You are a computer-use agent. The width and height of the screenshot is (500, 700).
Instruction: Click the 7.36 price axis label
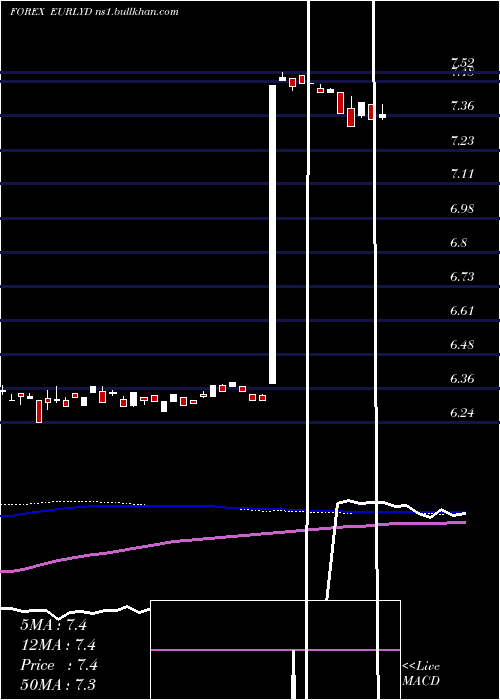pos(462,106)
